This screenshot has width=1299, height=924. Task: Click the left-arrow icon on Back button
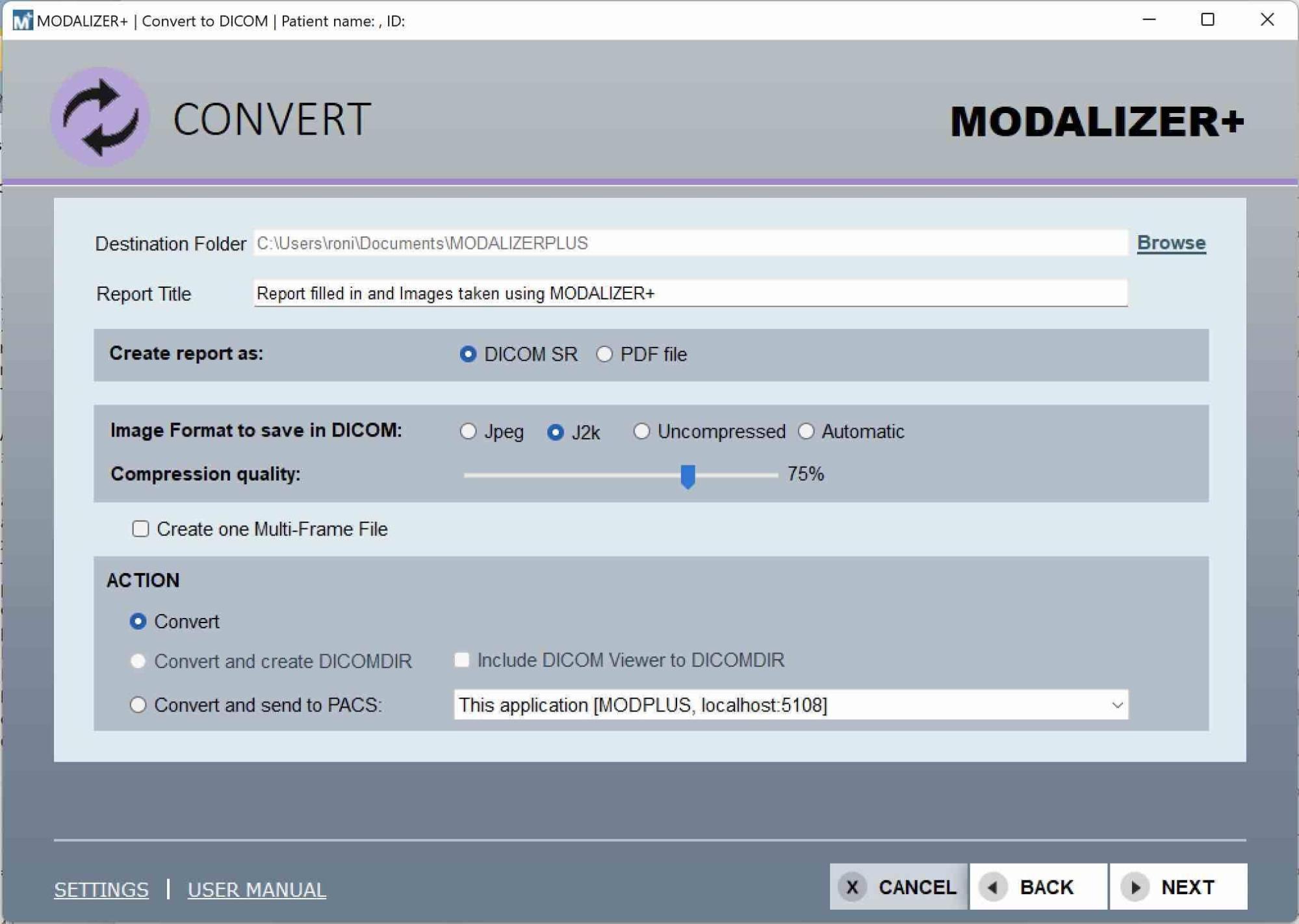tap(992, 887)
